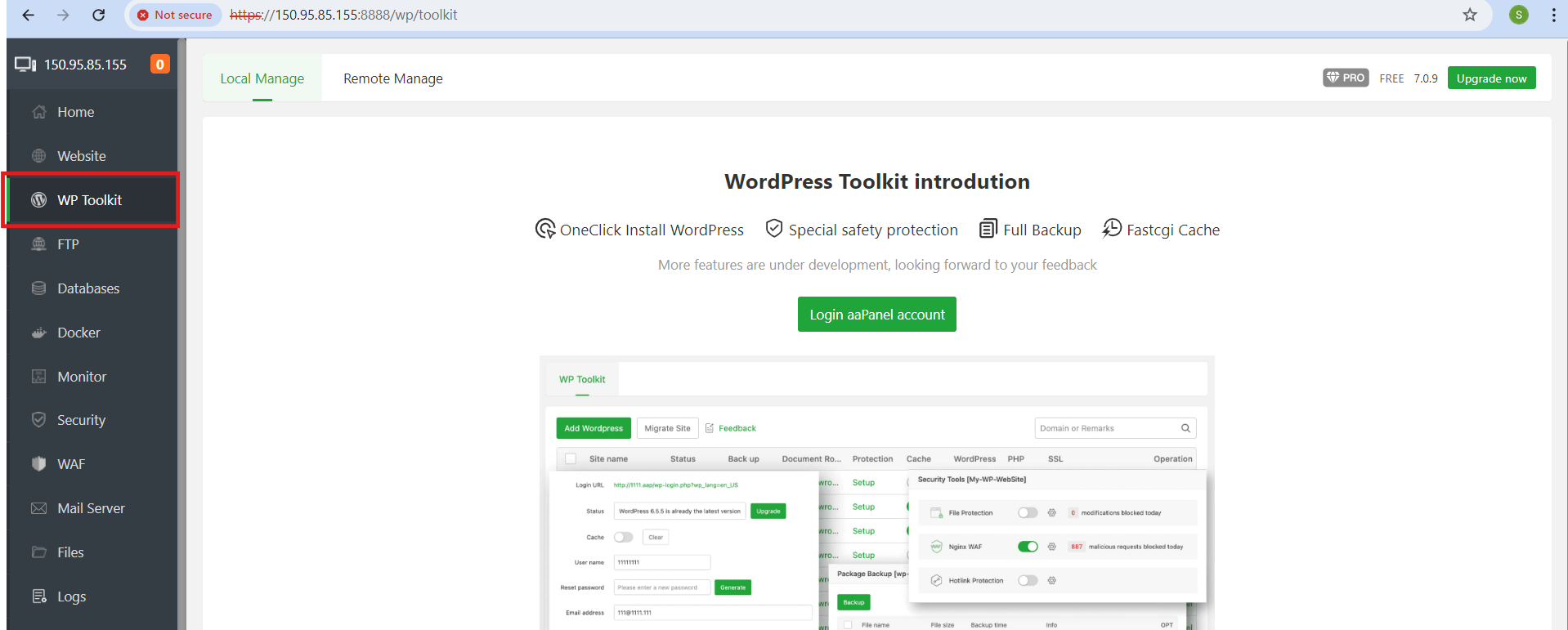Click the Website globe icon
Image resolution: width=1568 pixels, height=630 pixels.
(38, 155)
